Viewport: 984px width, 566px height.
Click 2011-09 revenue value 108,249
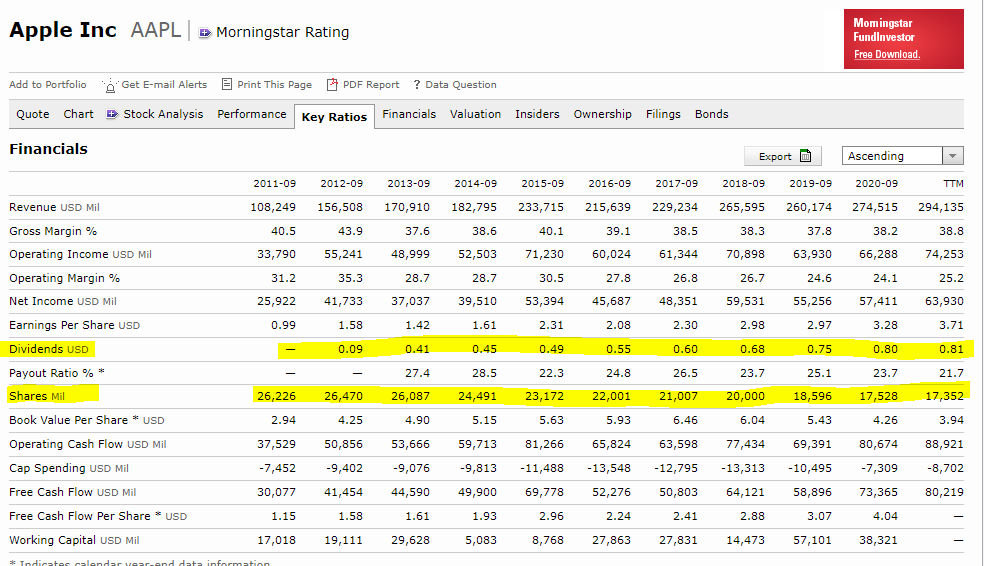coord(273,208)
